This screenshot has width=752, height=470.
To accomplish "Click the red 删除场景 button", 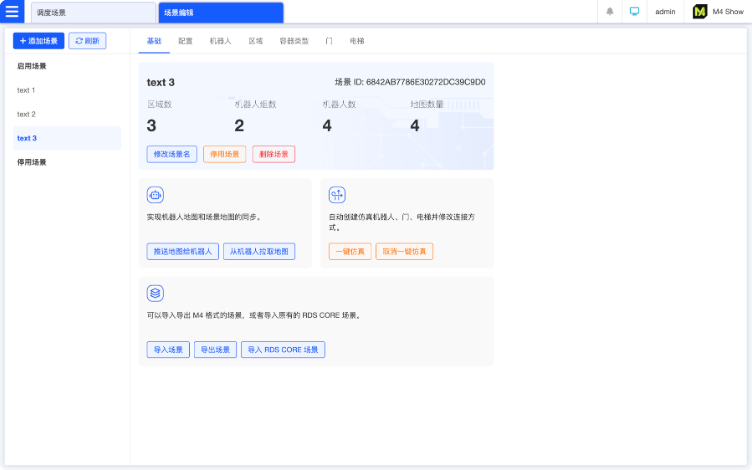I will [x=273, y=154].
